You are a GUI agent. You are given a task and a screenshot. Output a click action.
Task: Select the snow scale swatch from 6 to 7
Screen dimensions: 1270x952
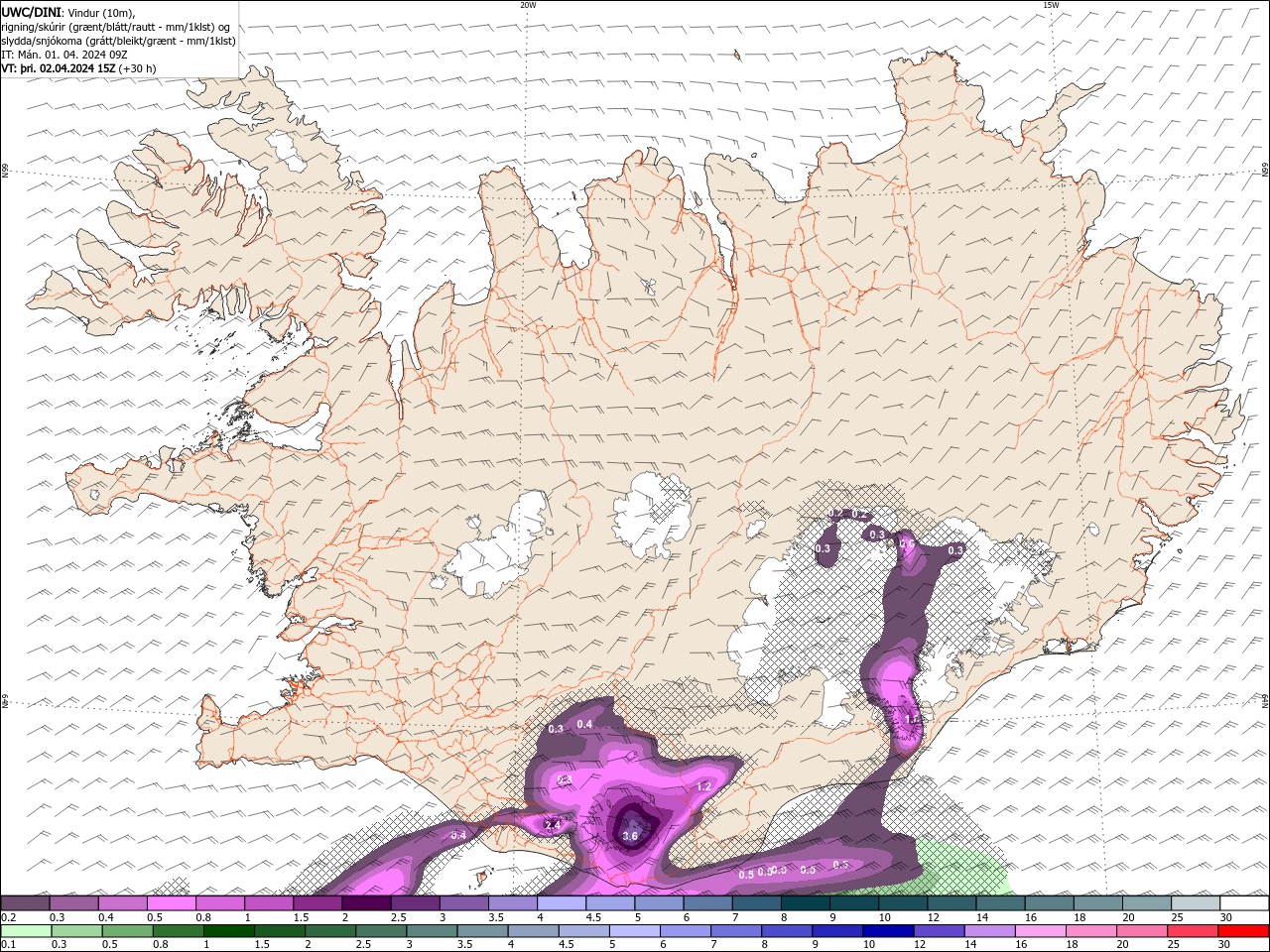pyautogui.click(x=707, y=903)
